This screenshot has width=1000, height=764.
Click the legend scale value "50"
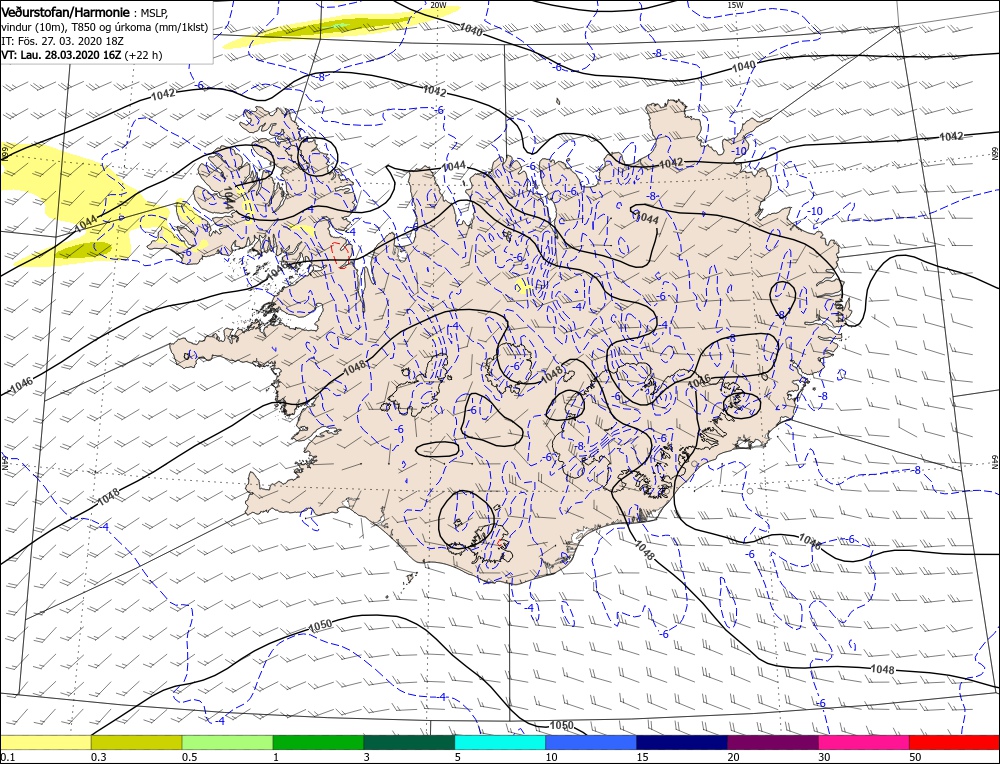pos(915,757)
